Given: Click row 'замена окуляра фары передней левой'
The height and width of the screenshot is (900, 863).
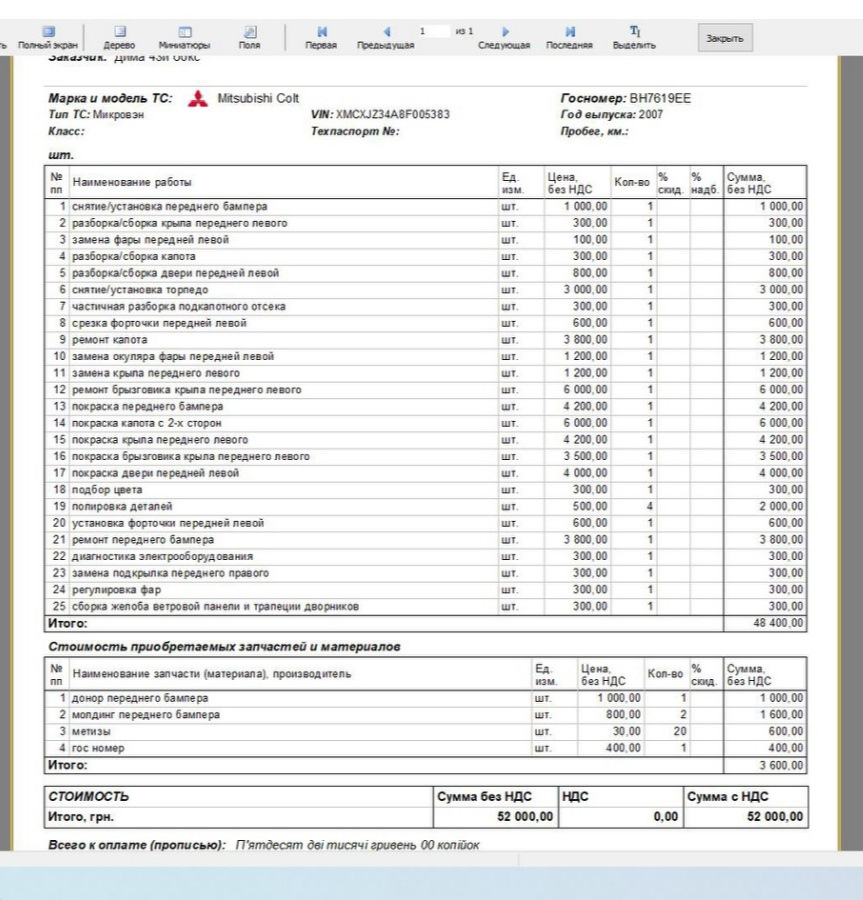Looking at the screenshot, I should [425, 356].
